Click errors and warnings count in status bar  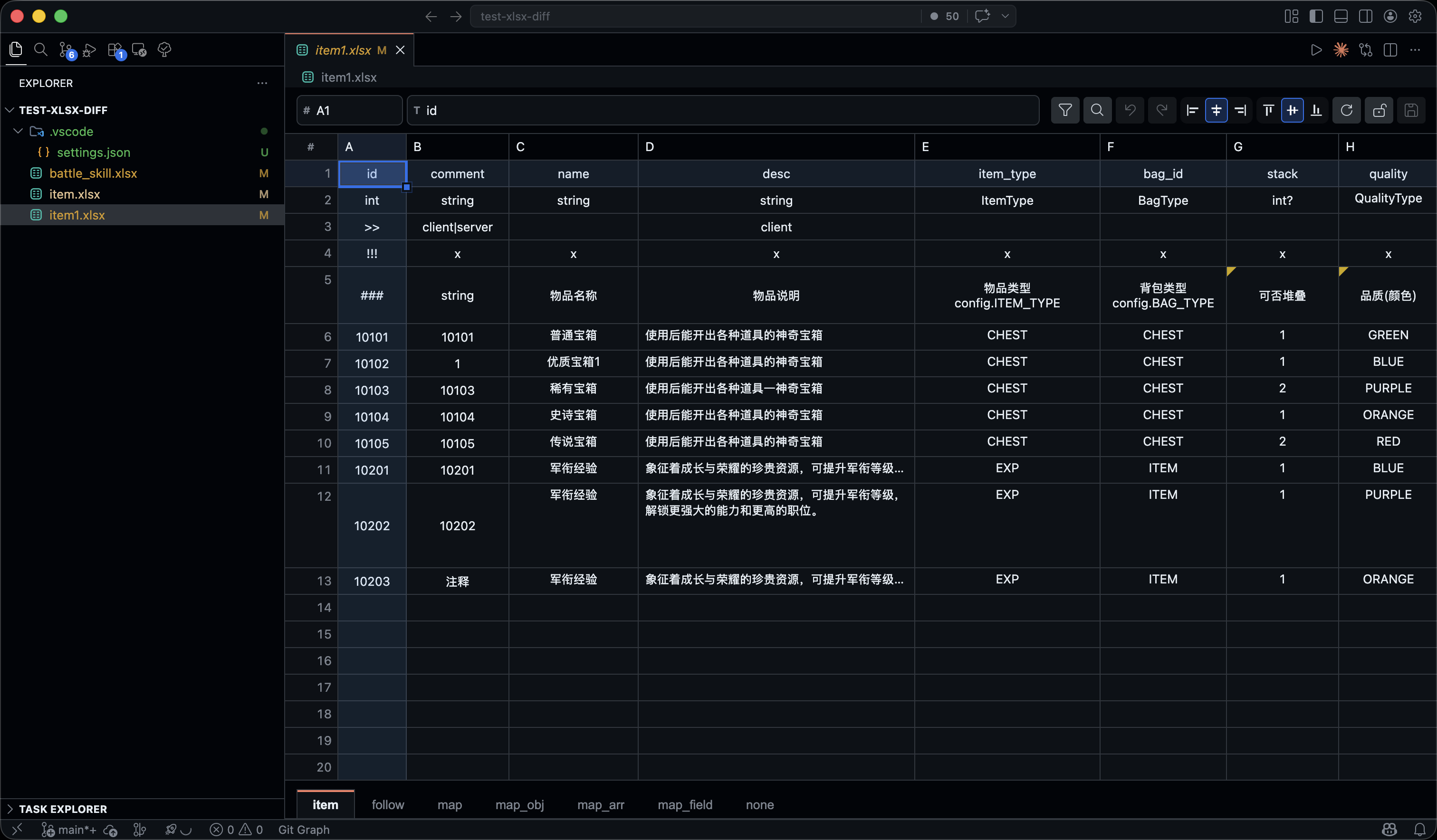coord(236,830)
